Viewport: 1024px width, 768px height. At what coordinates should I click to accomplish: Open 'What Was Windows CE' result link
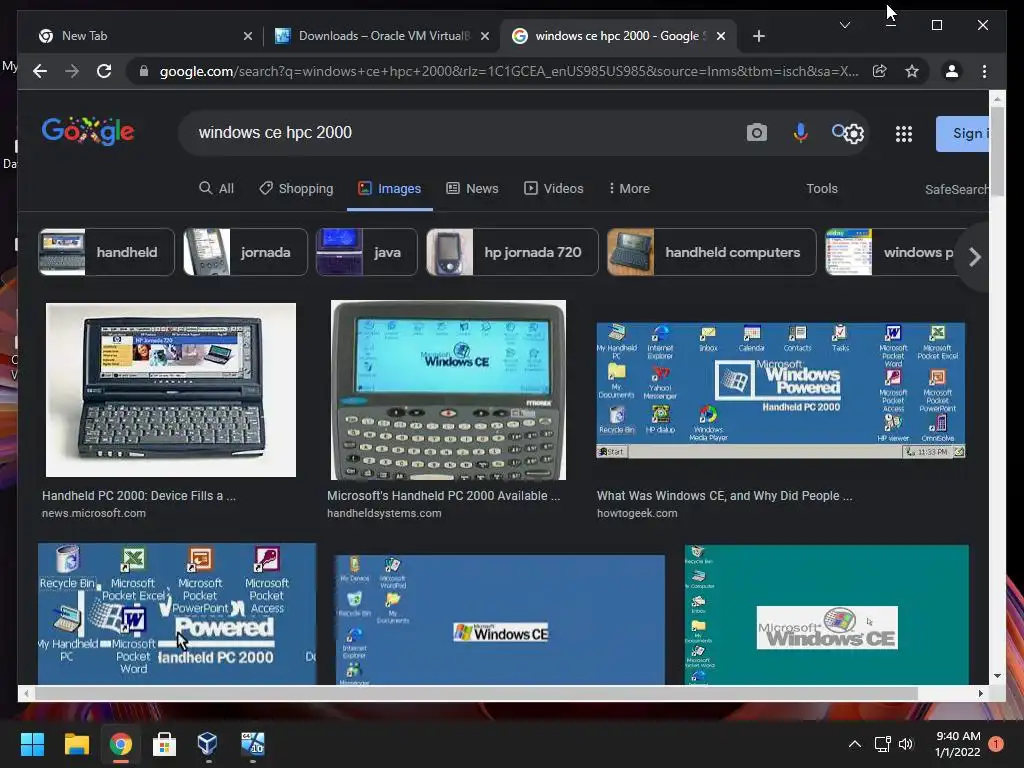724,496
